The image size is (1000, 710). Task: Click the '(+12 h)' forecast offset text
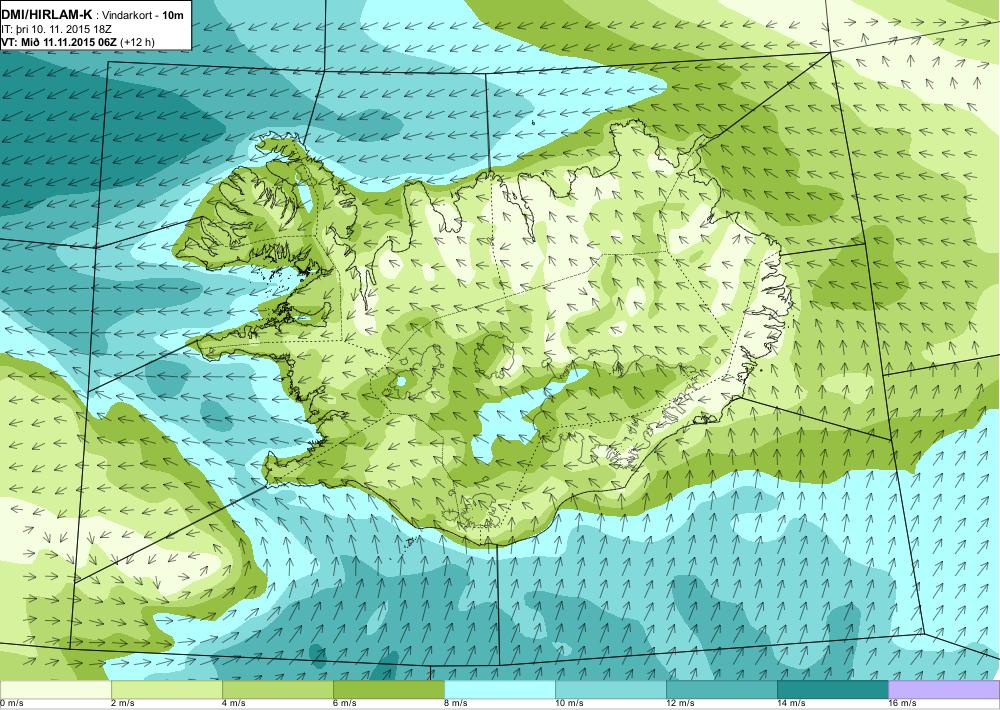click(137, 43)
